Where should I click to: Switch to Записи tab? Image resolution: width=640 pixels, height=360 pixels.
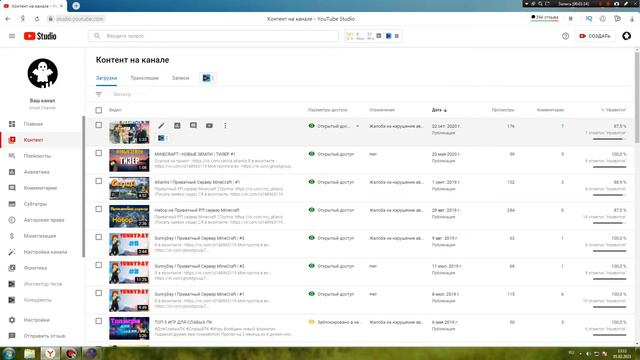pos(180,78)
